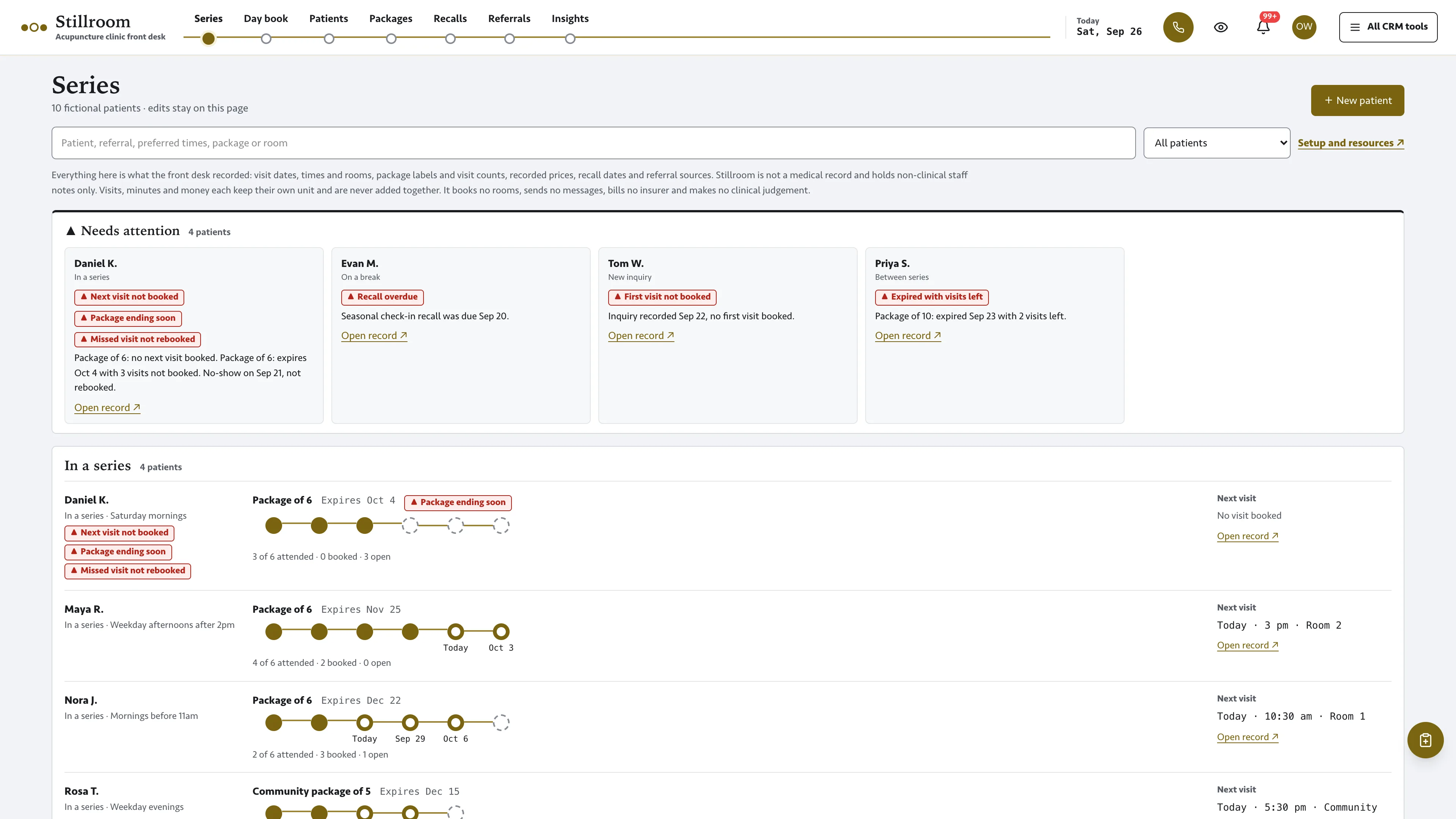Click Nora J. Sep 29 visit marker
Image resolution: width=1456 pixels, height=819 pixels.
[x=410, y=722]
